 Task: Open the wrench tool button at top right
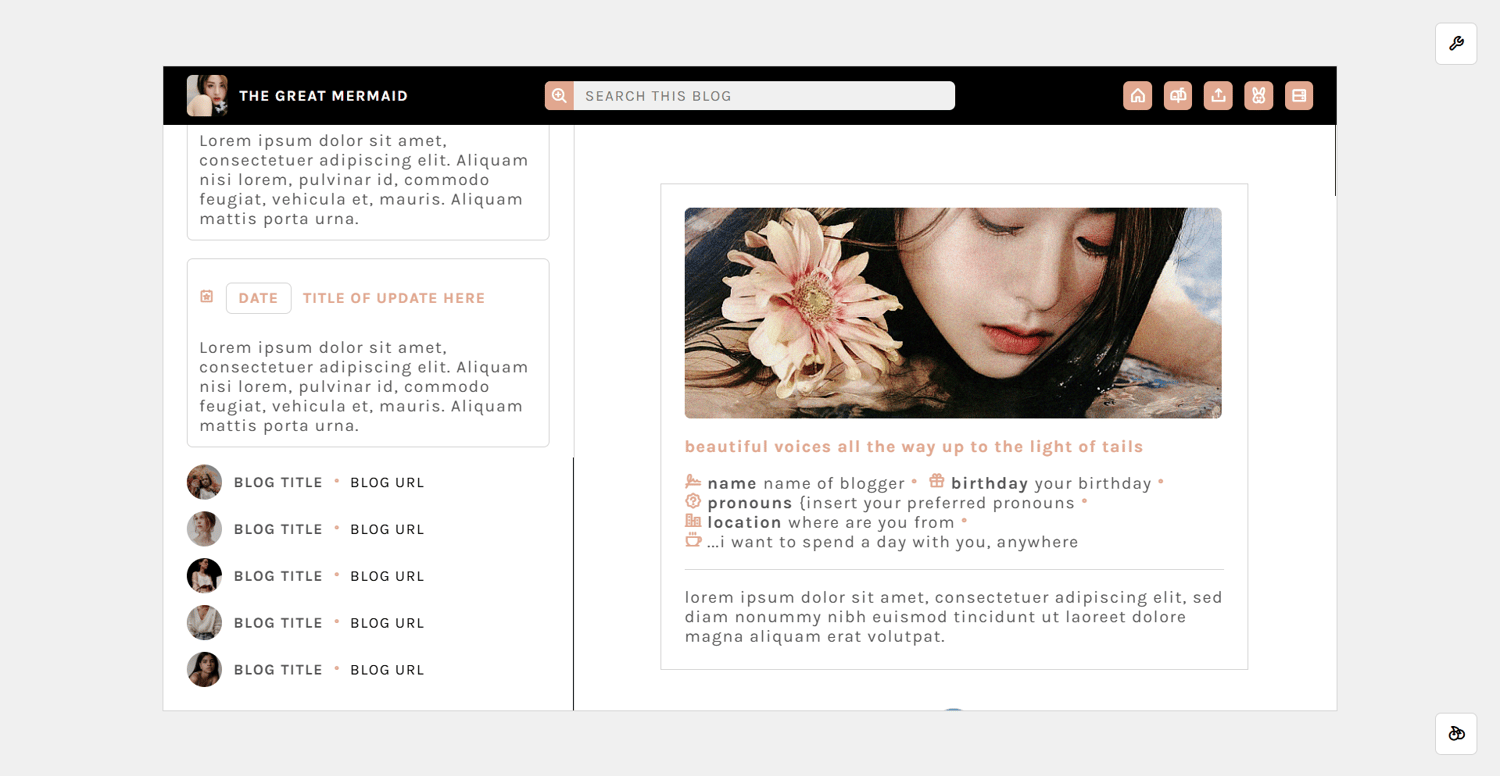[1456, 44]
